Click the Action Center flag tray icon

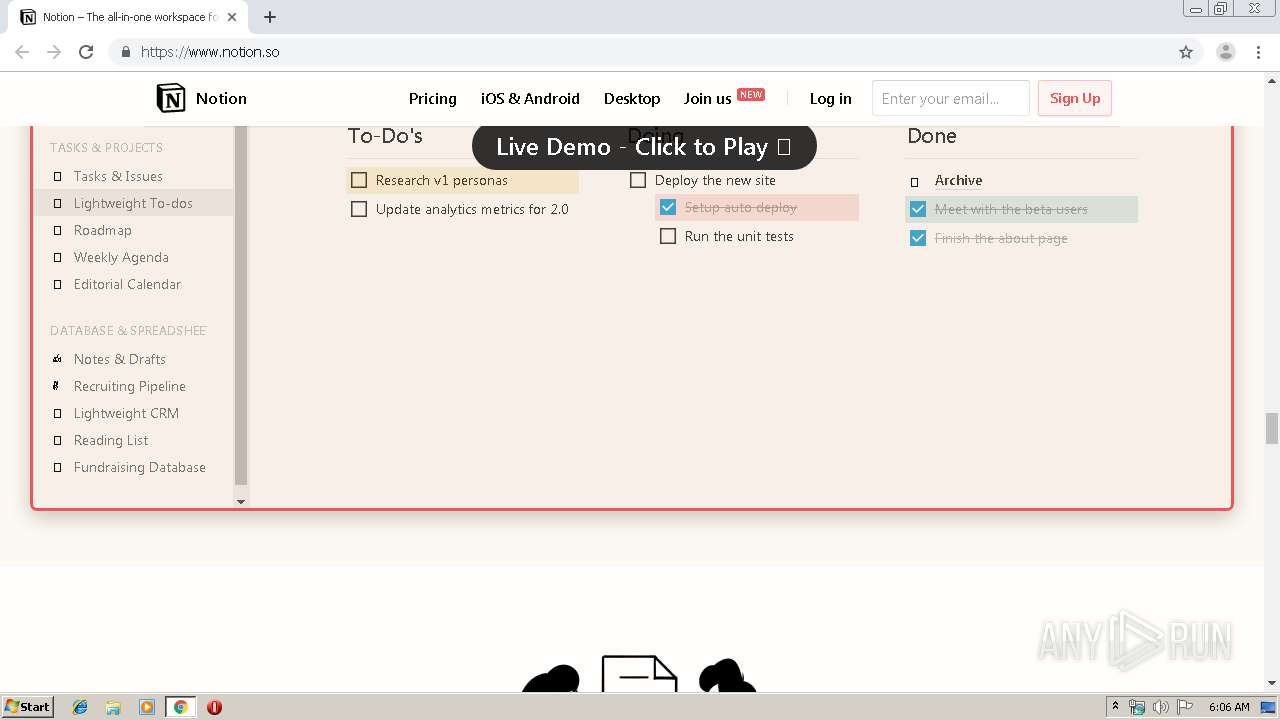[1184, 707]
